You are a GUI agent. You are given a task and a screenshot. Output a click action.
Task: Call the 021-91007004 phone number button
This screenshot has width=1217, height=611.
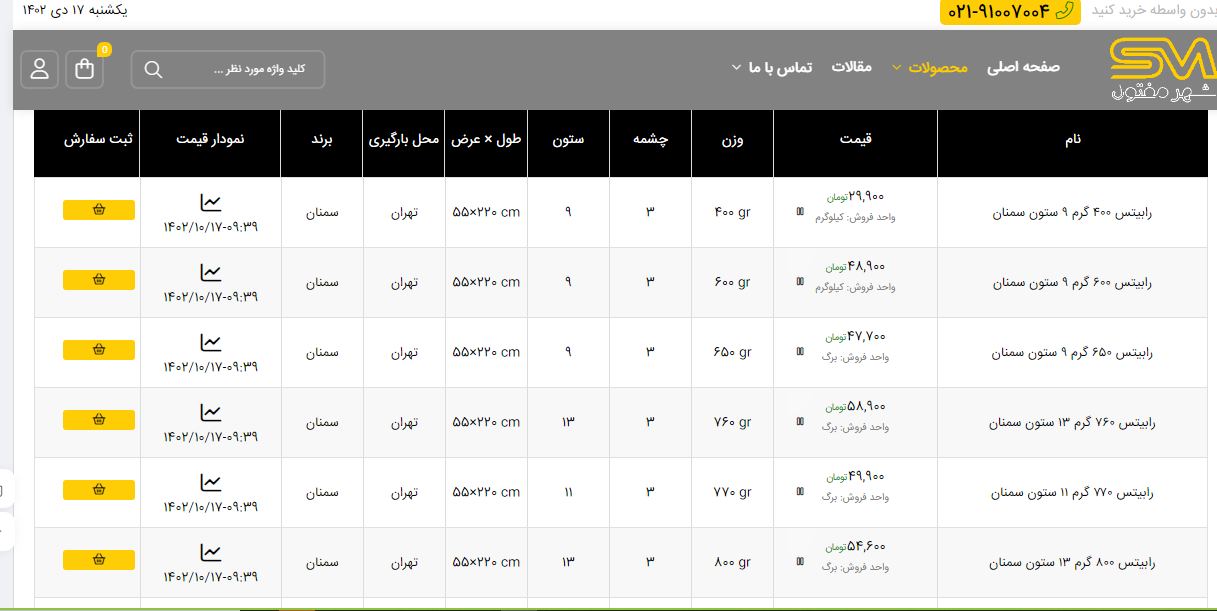[x=1009, y=11]
